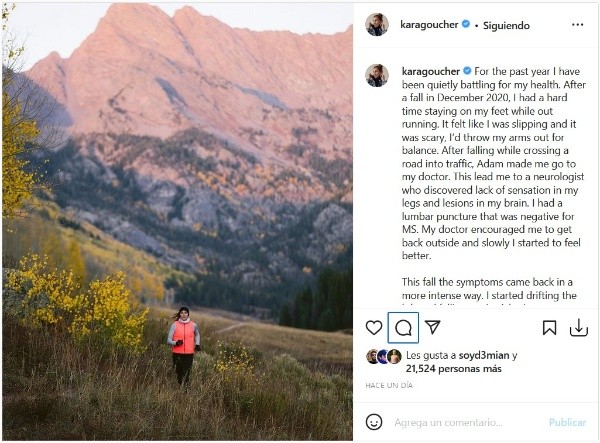Toggle the Siguiendo follow status
The height and width of the screenshot is (443, 600).
506,25
